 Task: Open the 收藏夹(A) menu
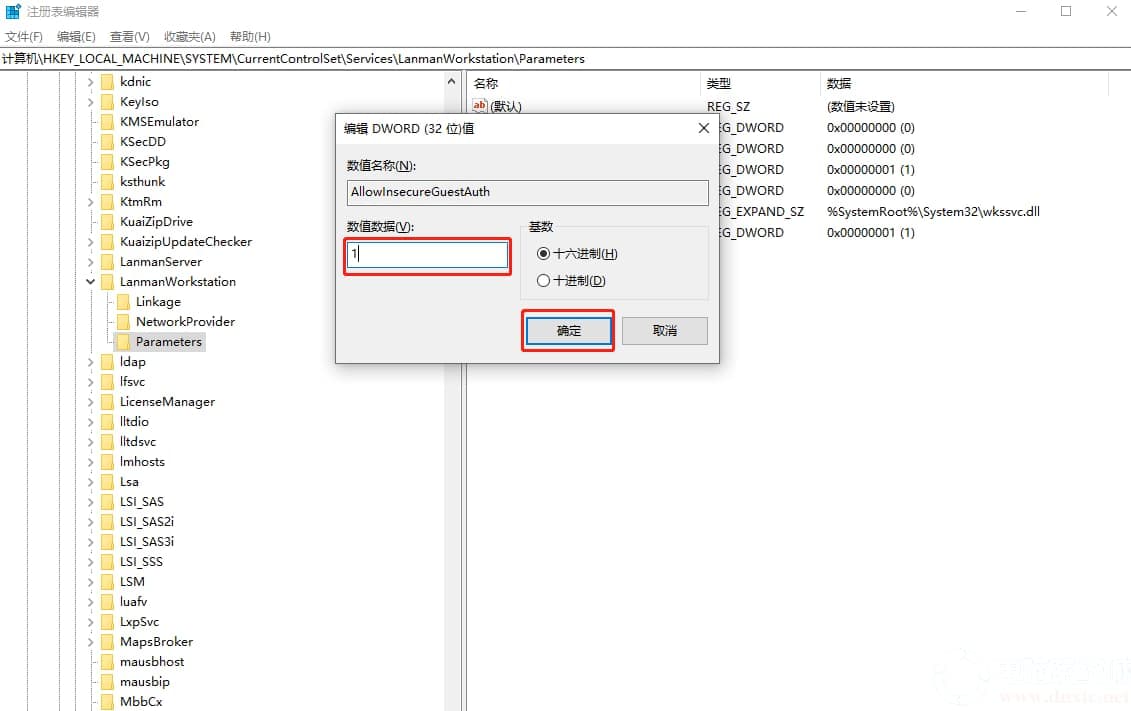[190, 37]
